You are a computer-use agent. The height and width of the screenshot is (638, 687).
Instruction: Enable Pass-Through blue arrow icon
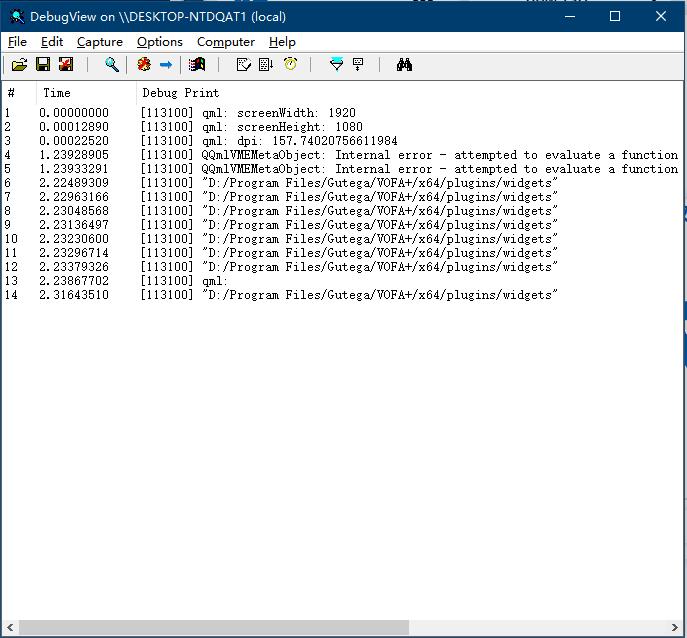tap(166, 65)
